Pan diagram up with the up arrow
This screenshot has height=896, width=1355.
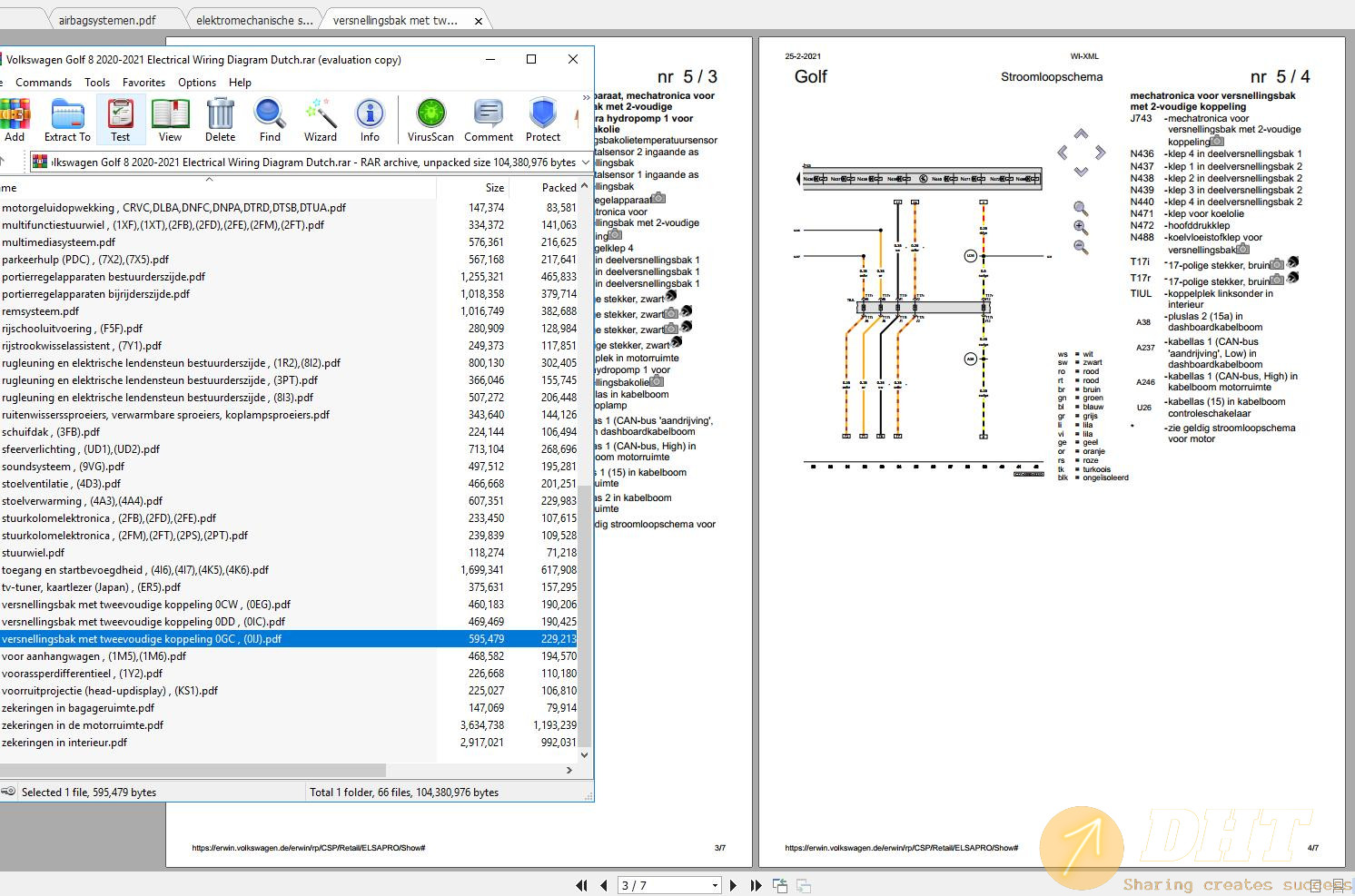pos(1081,134)
